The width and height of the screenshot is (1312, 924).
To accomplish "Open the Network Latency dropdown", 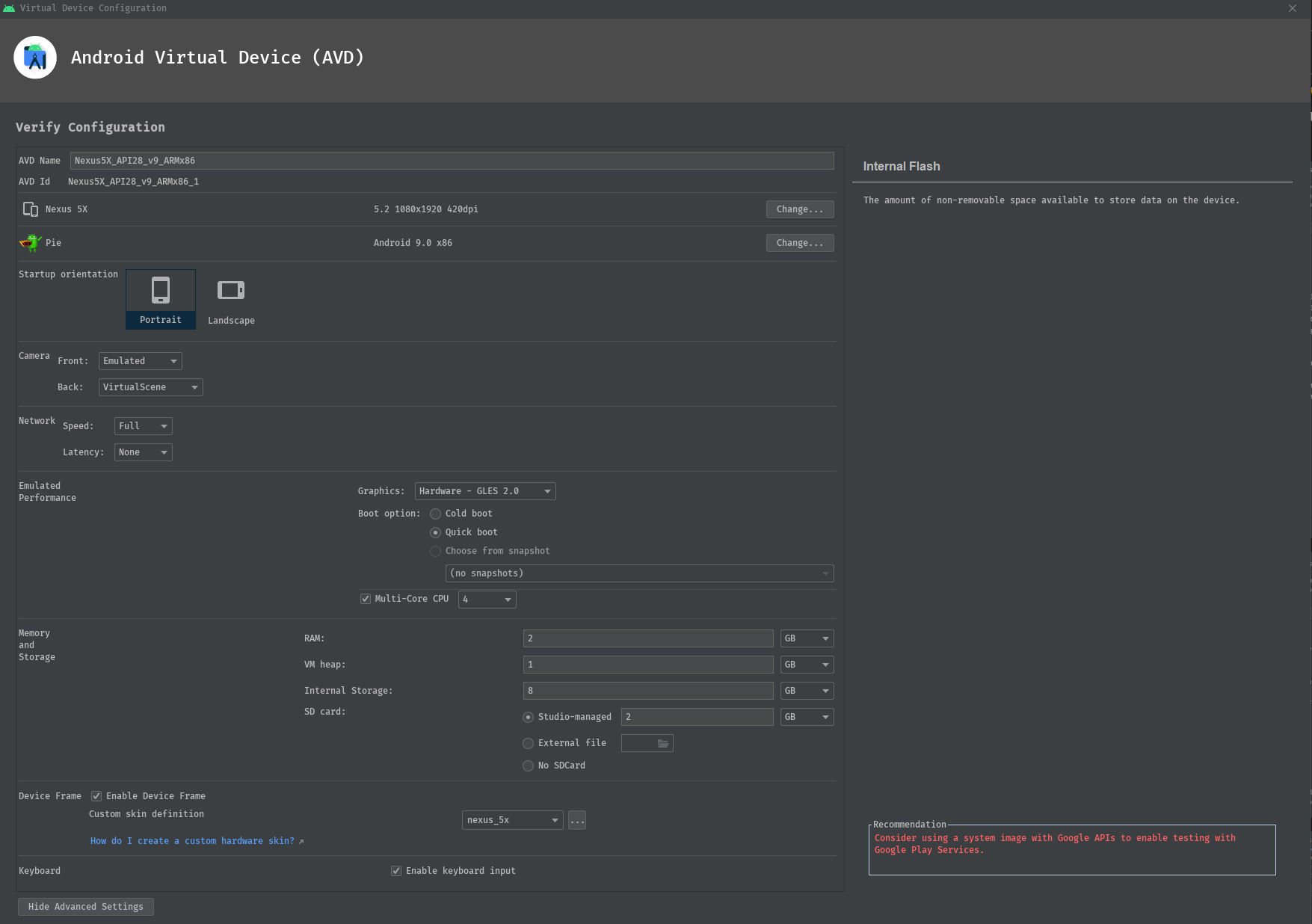I will pyautogui.click(x=144, y=452).
